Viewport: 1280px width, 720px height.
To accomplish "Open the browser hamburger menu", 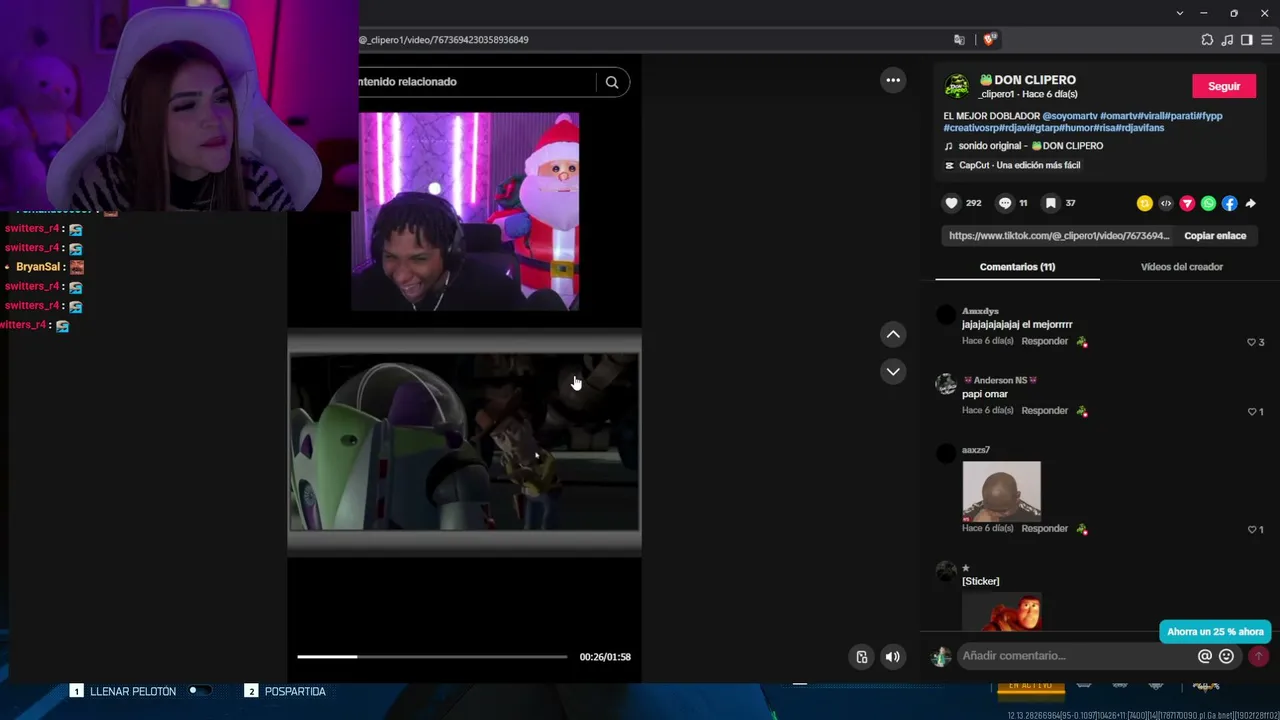I will click(x=1267, y=40).
